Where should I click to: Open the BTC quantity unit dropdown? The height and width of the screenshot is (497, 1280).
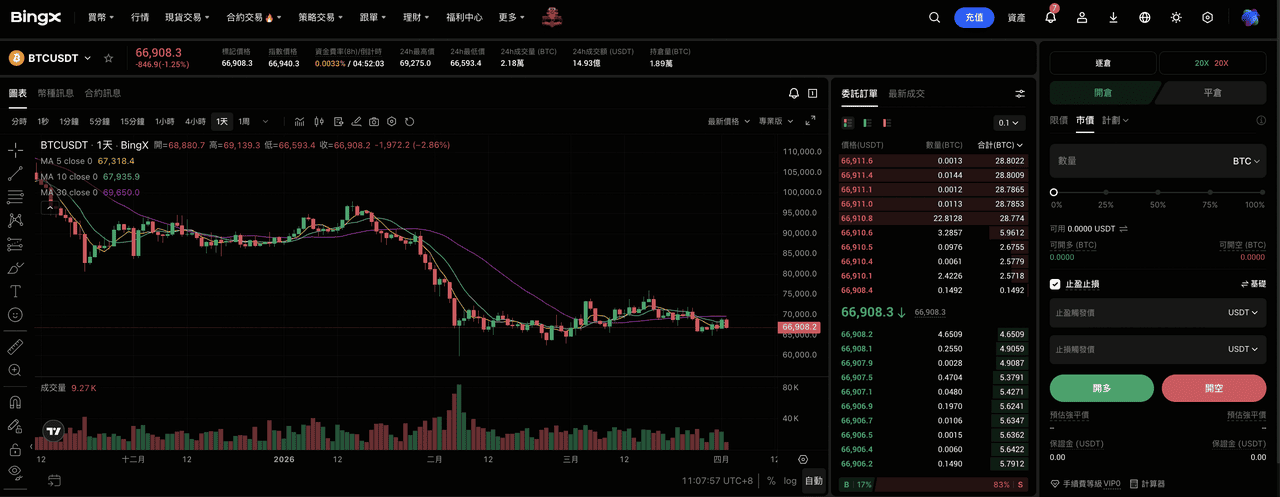pos(1245,161)
